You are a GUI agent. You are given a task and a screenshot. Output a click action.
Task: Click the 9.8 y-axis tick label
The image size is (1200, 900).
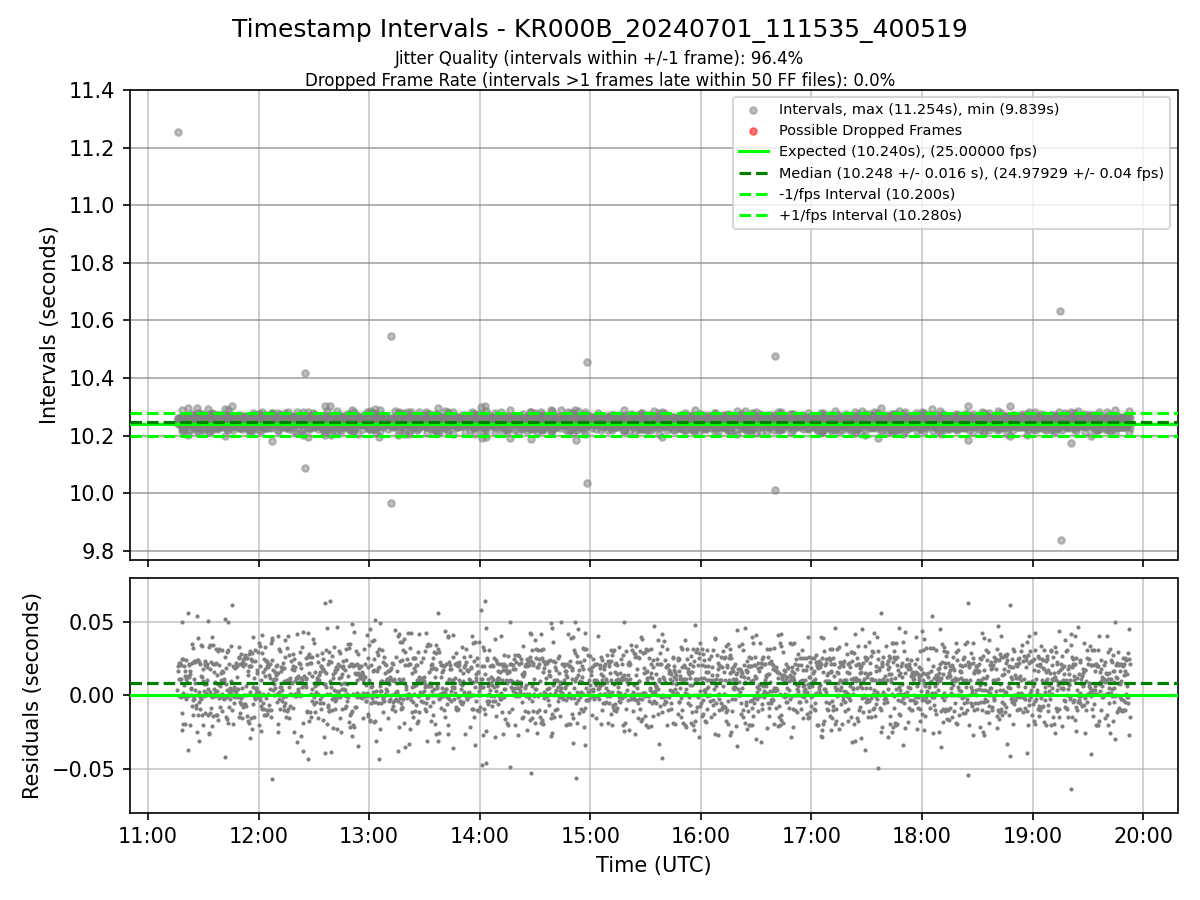tap(99, 551)
